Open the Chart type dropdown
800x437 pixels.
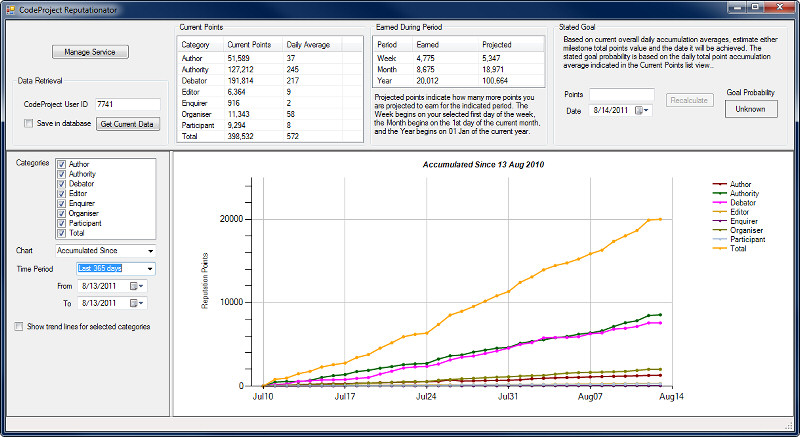click(x=150, y=251)
